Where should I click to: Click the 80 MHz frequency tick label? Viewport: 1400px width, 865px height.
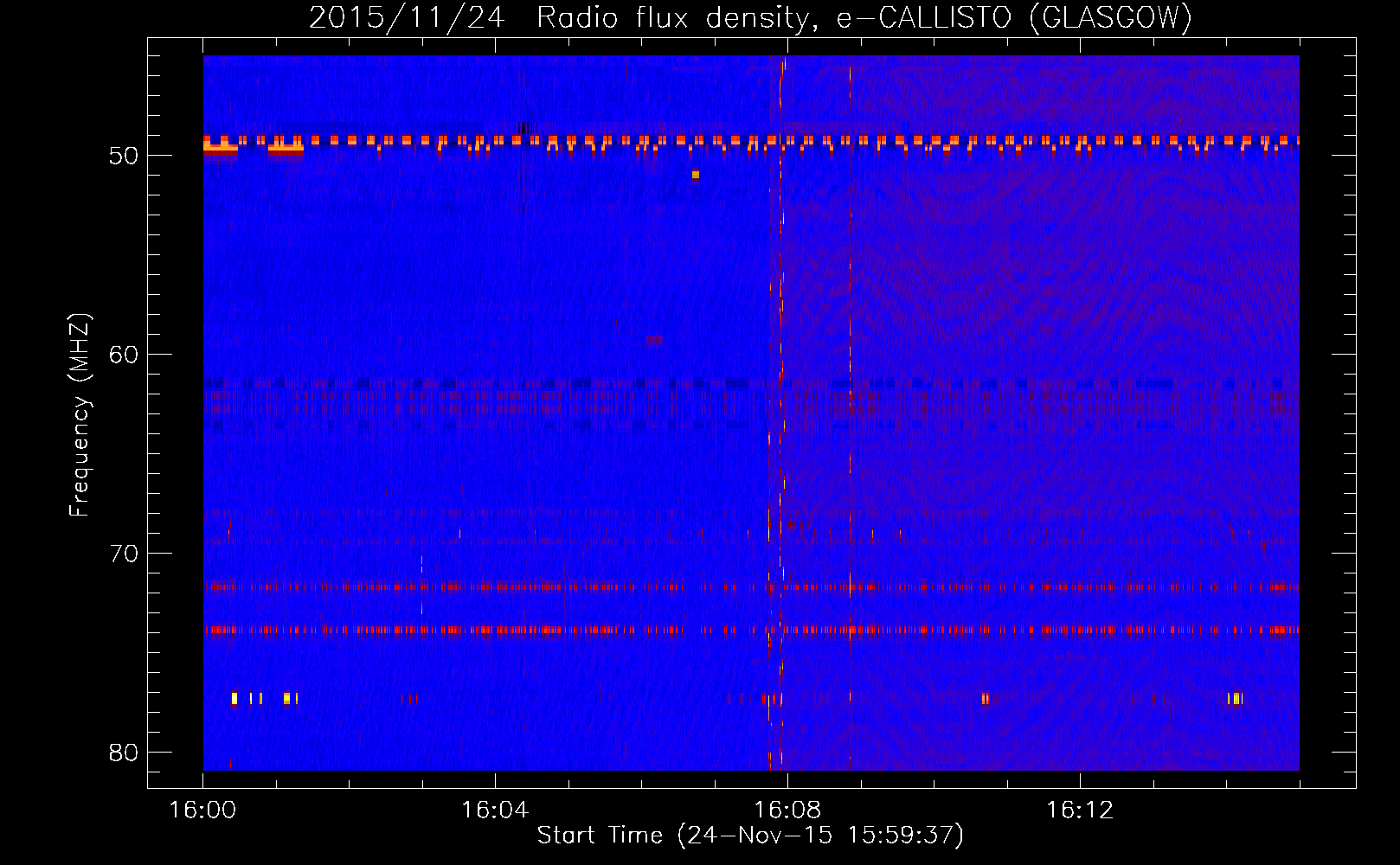coord(124,753)
